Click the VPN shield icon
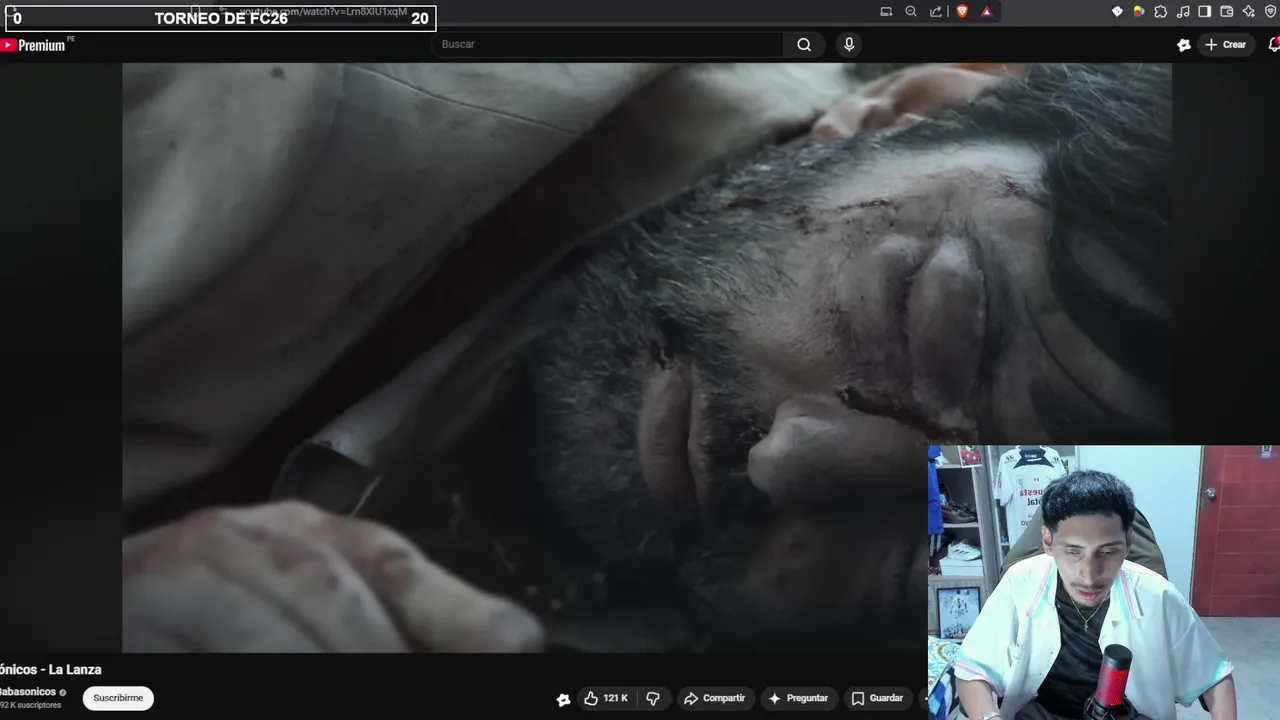This screenshot has width=1280, height=720. point(1271,11)
